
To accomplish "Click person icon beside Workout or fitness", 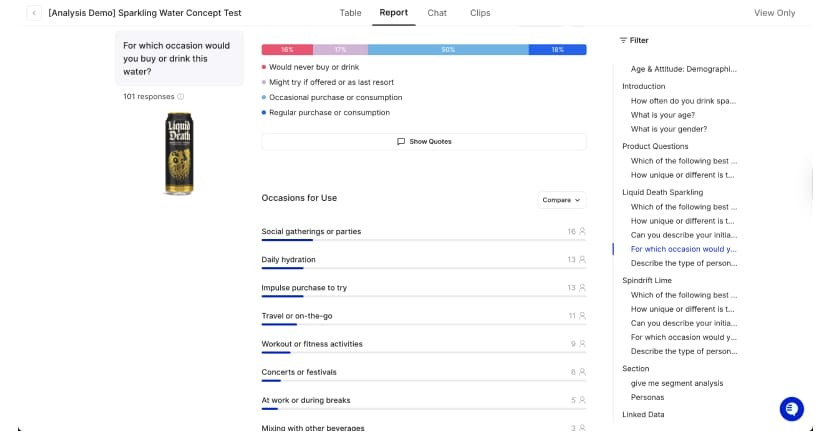I will 582,343.
